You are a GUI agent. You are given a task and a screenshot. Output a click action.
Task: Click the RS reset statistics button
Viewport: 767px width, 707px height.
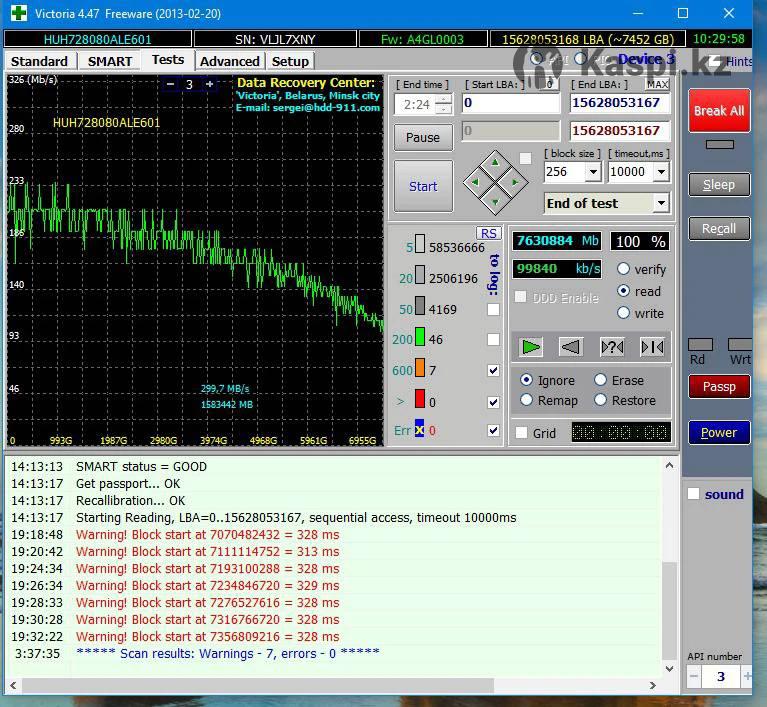[x=489, y=233]
